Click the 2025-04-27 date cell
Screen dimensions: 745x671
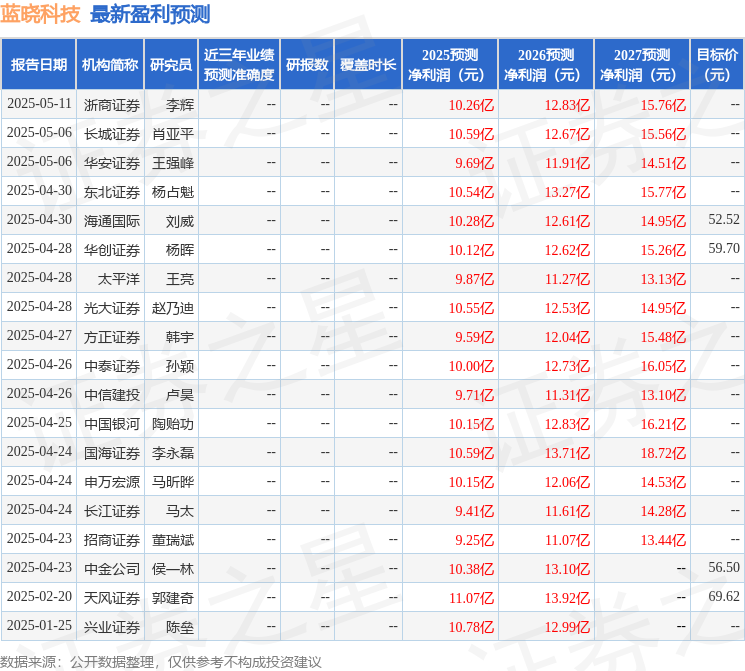[39, 336]
